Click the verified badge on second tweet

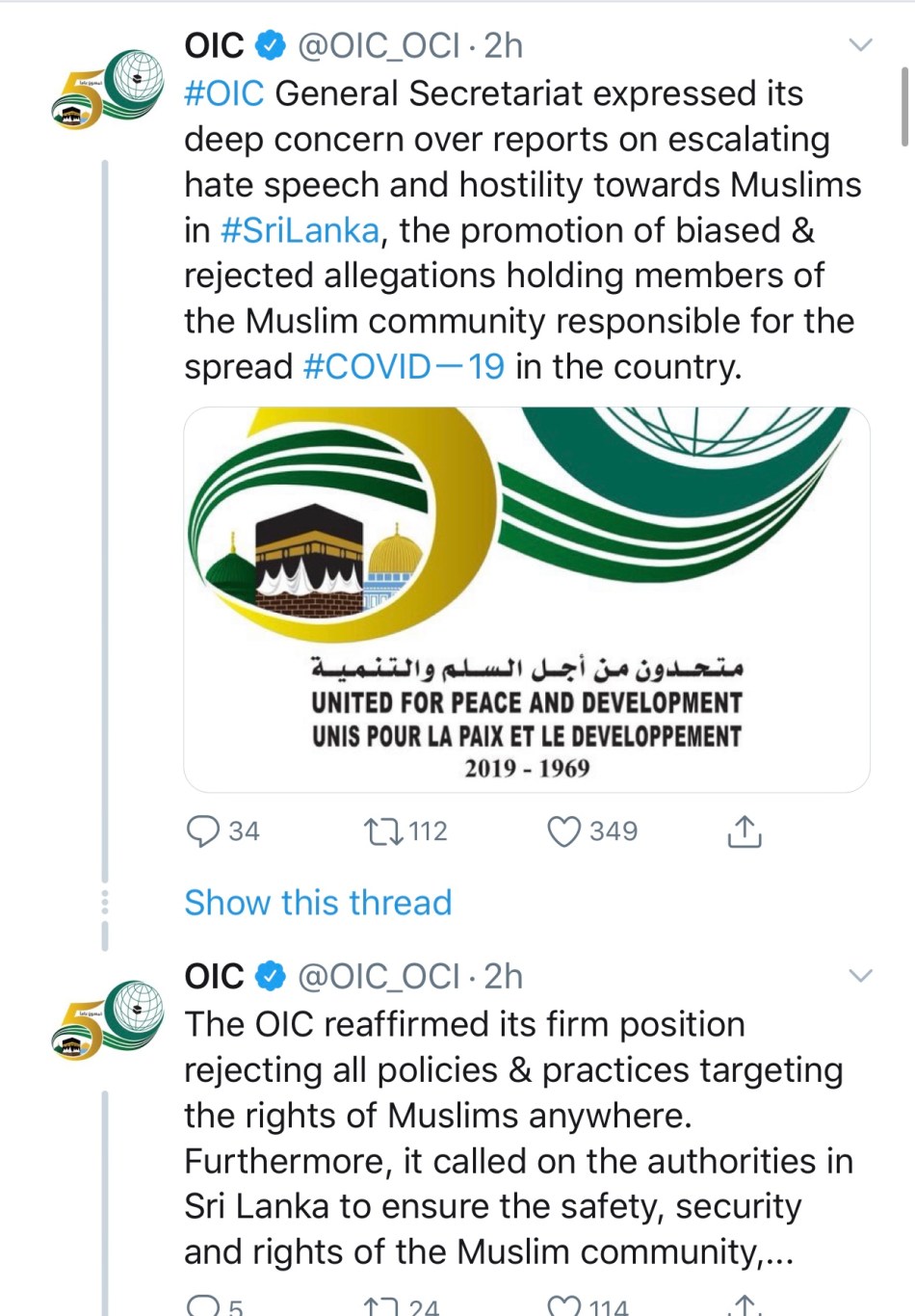(271, 976)
